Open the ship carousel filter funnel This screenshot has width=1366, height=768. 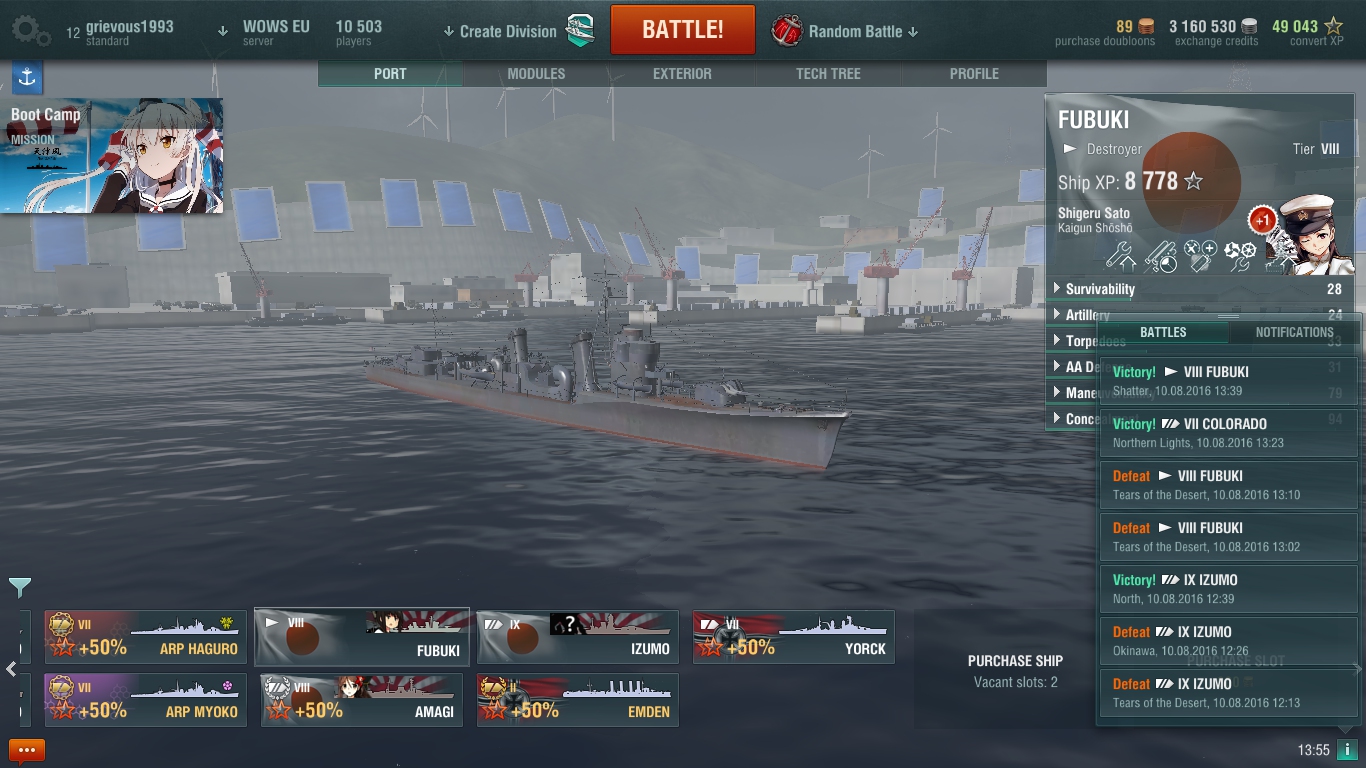tap(19, 587)
